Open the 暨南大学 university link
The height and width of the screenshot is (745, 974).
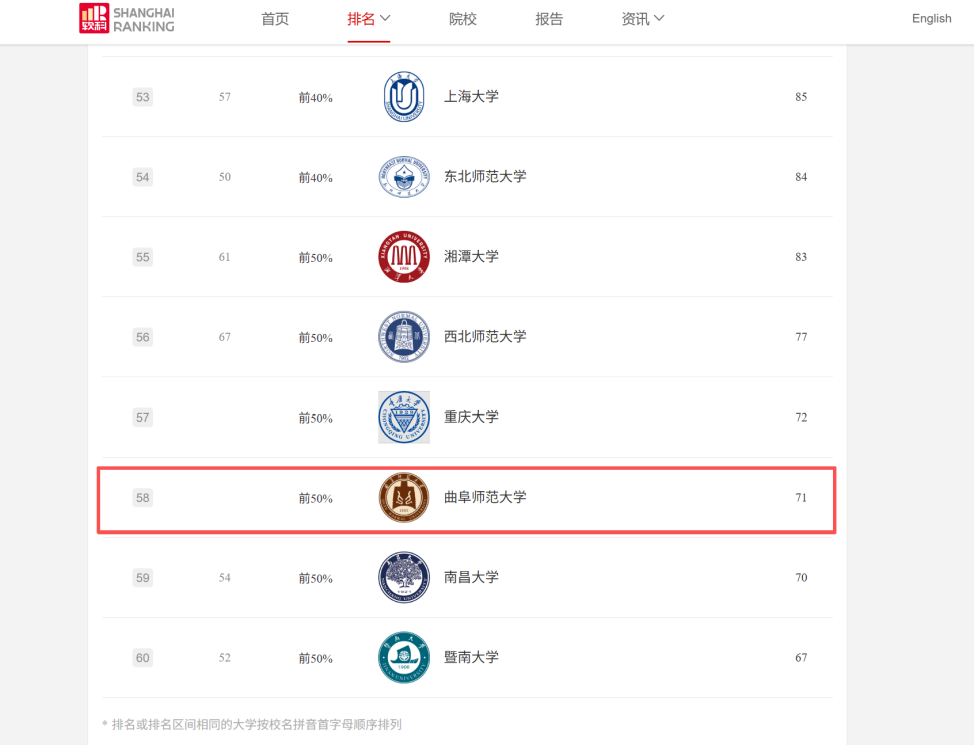click(471, 657)
